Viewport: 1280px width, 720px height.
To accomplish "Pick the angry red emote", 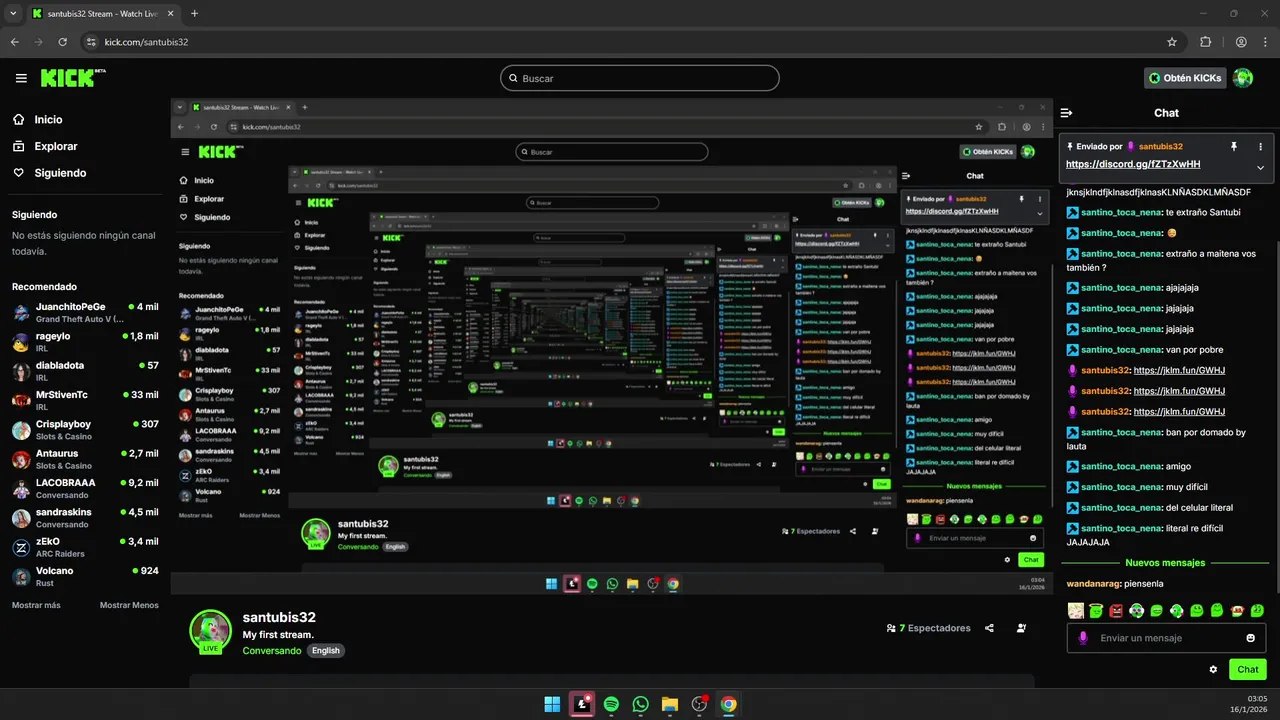I will 1116,610.
